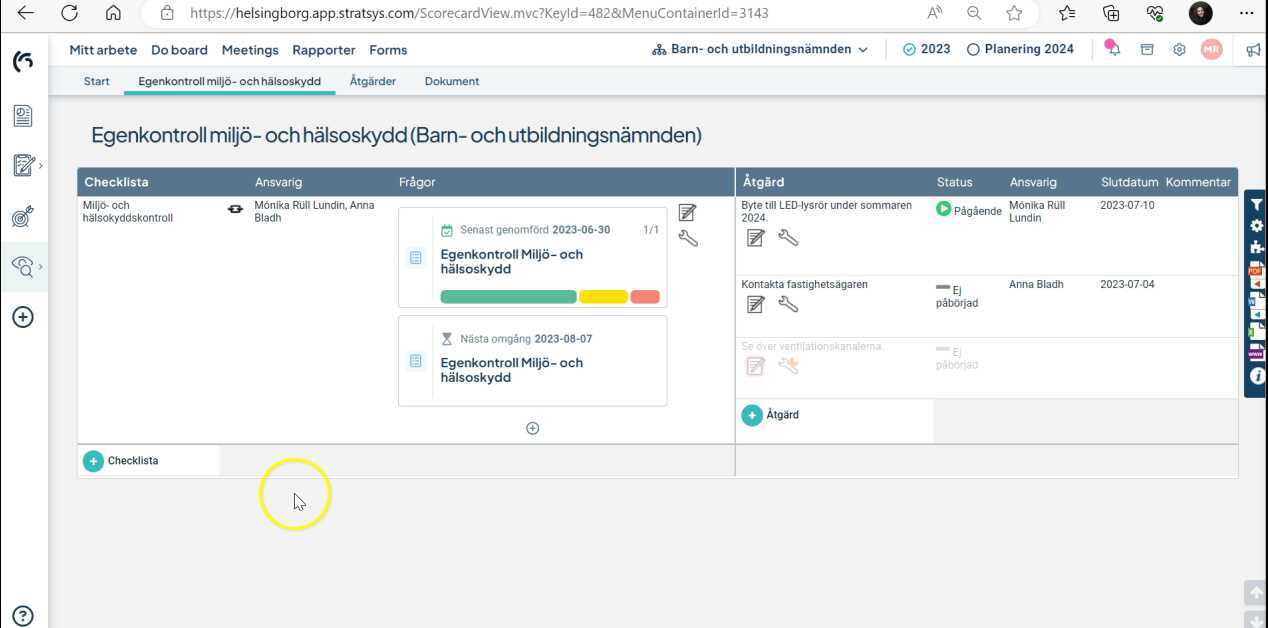Export the scorecard view as PDF
Screen dimensions: 1268x628
pos(1255,268)
